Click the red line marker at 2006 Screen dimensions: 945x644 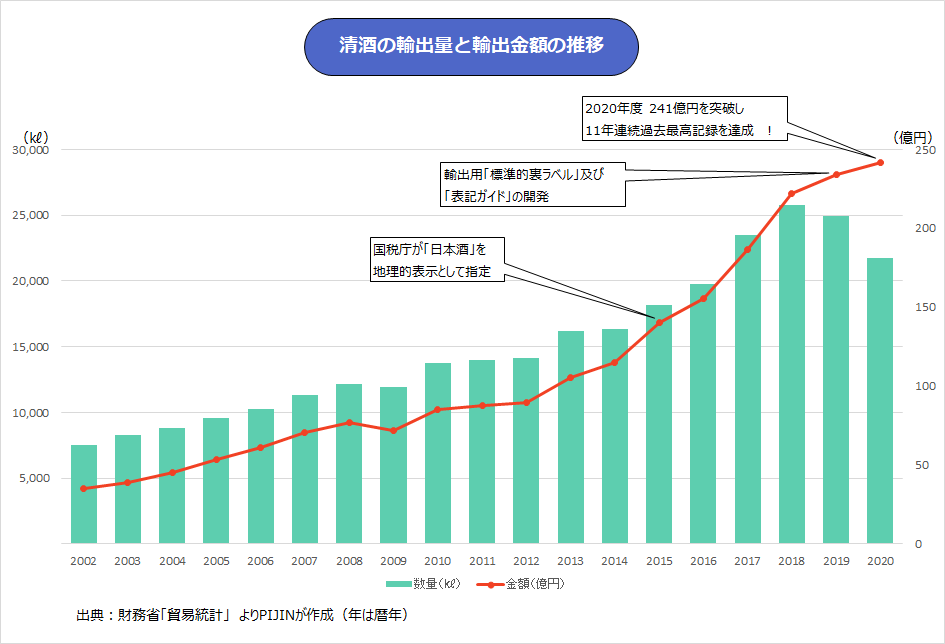[260, 448]
